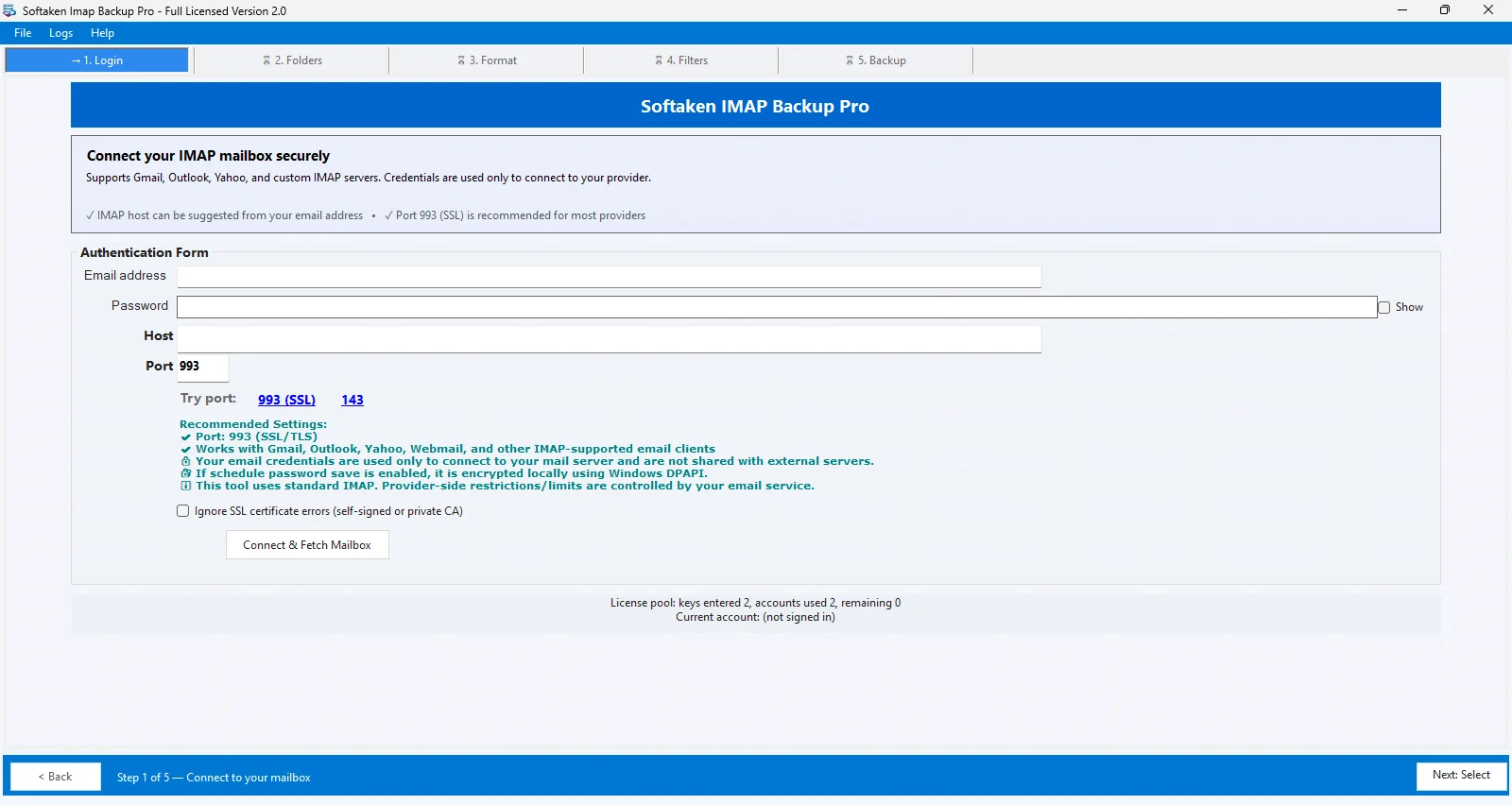
Task: Click the Softaken IMAP Backup Pro banner title
Action: point(755,107)
